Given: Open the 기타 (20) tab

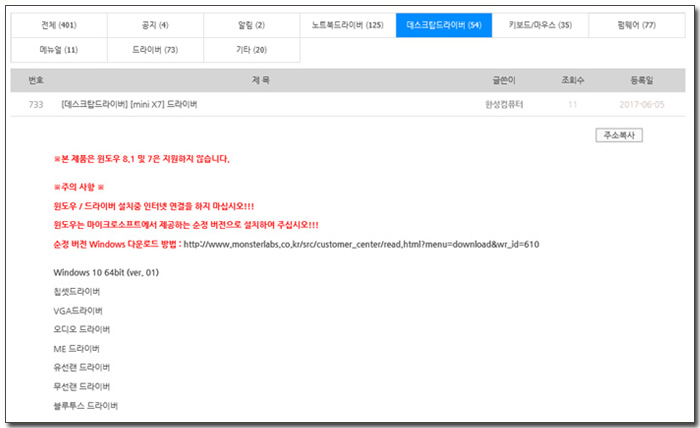Looking at the screenshot, I should tap(251, 49).
